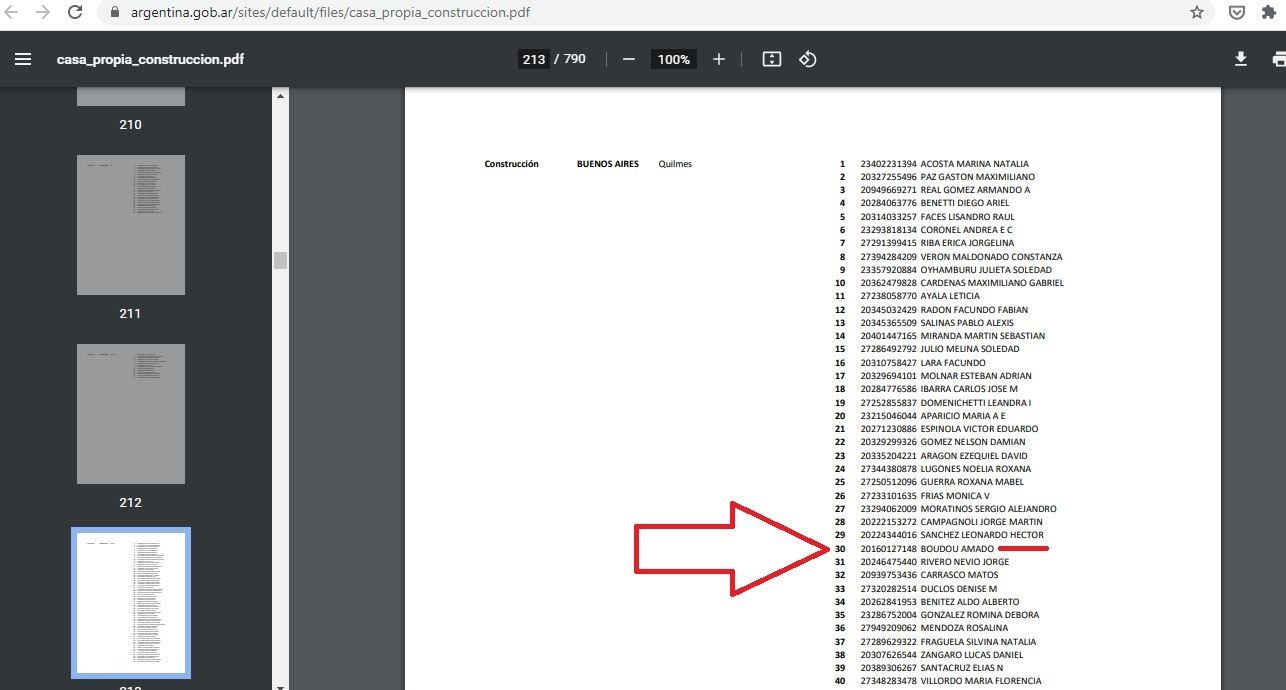The height and width of the screenshot is (690, 1286).
Task: Reload the browser page
Action: click(x=75, y=13)
